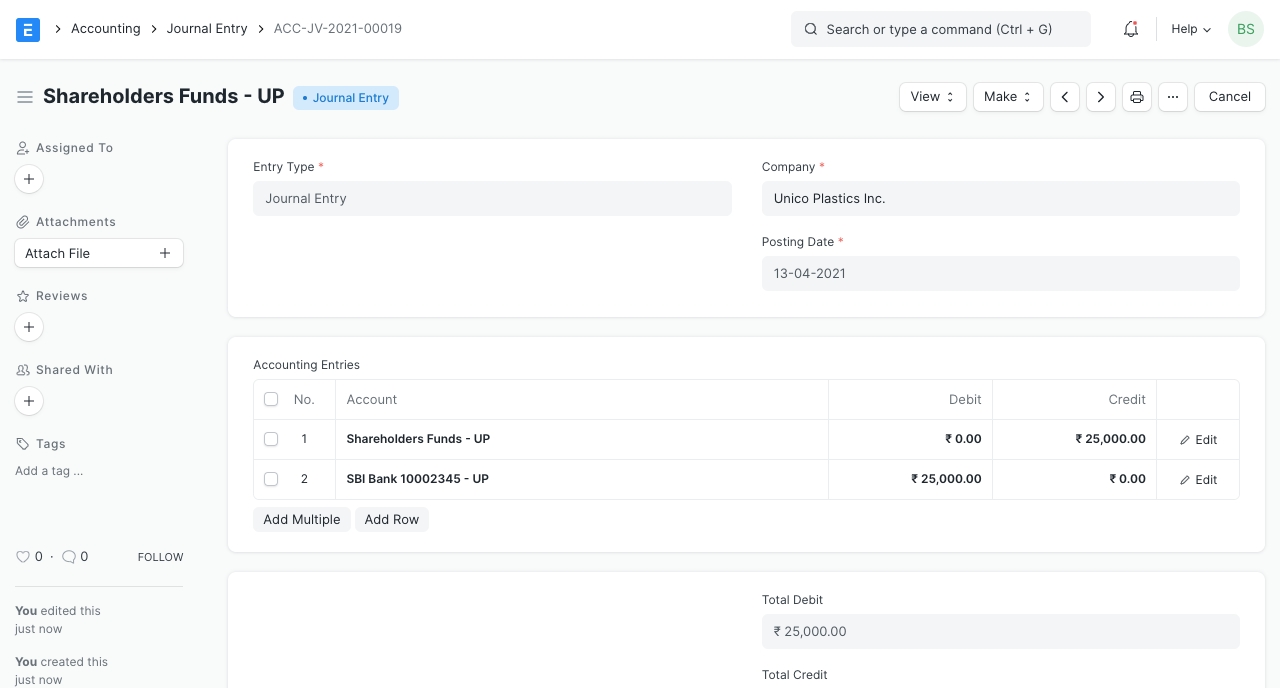Check the SBI Bank 10002345 row
The width and height of the screenshot is (1280, 688).
271,479
